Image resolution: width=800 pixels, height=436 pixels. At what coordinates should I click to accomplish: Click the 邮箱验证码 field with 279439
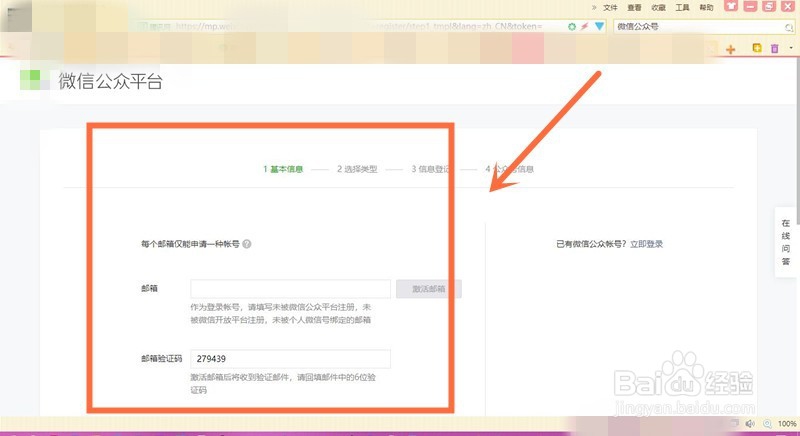(x=291, y=359)
